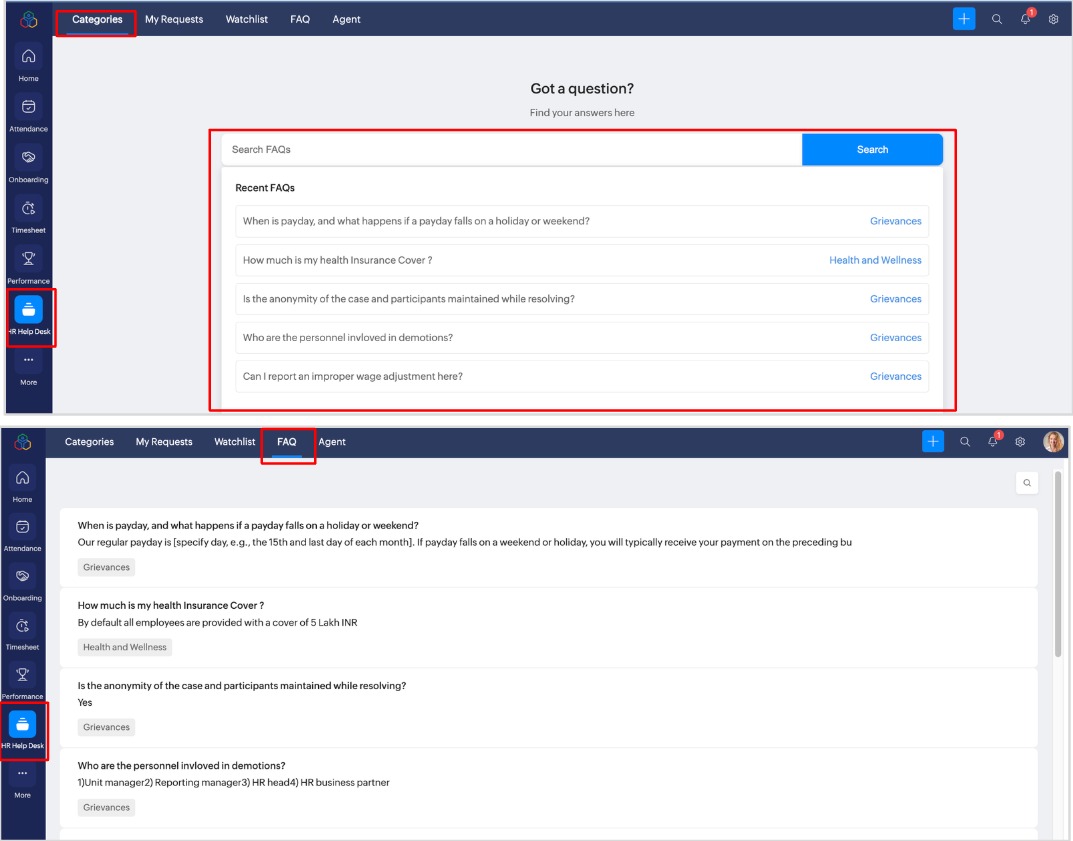Viewport: 1073px width, 841px height.
Task: Open settings gear in the bottom screenshot header
Action: [1020, 441]
